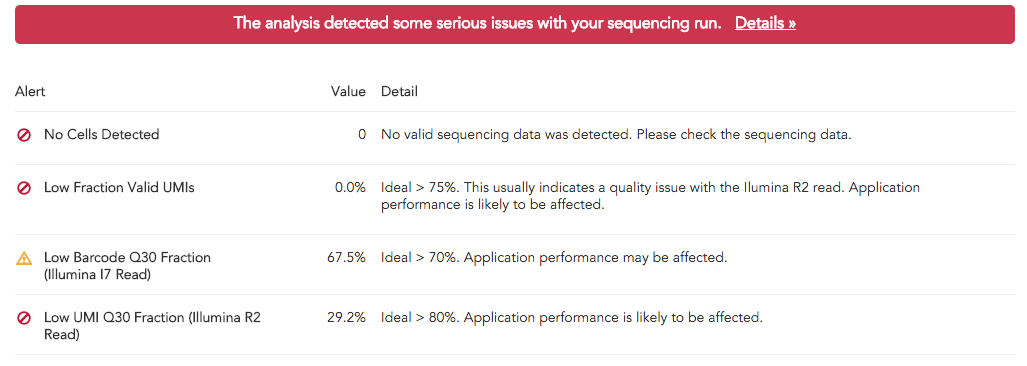The height and width of the screenshot is (366, 1027).
Task: Select the Low Fraction Valid UMIs label
Action: (x=119, y=188)
